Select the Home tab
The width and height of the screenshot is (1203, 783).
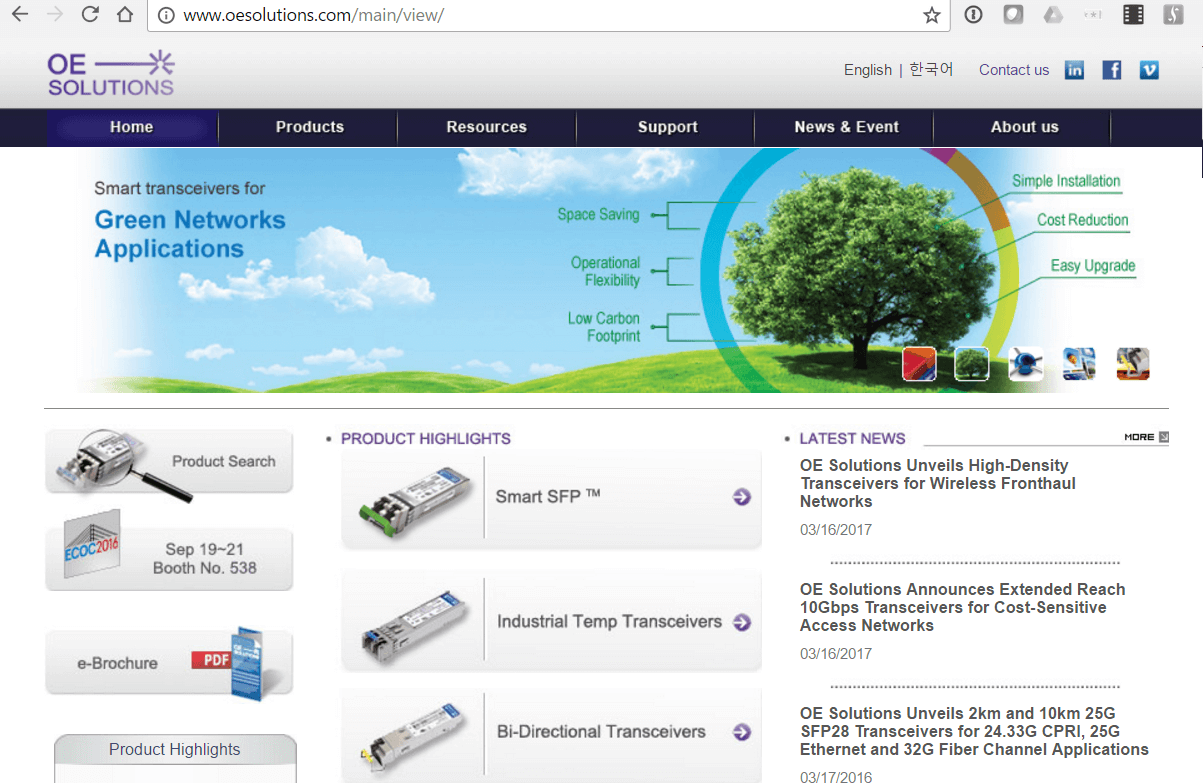pos(131,127)
